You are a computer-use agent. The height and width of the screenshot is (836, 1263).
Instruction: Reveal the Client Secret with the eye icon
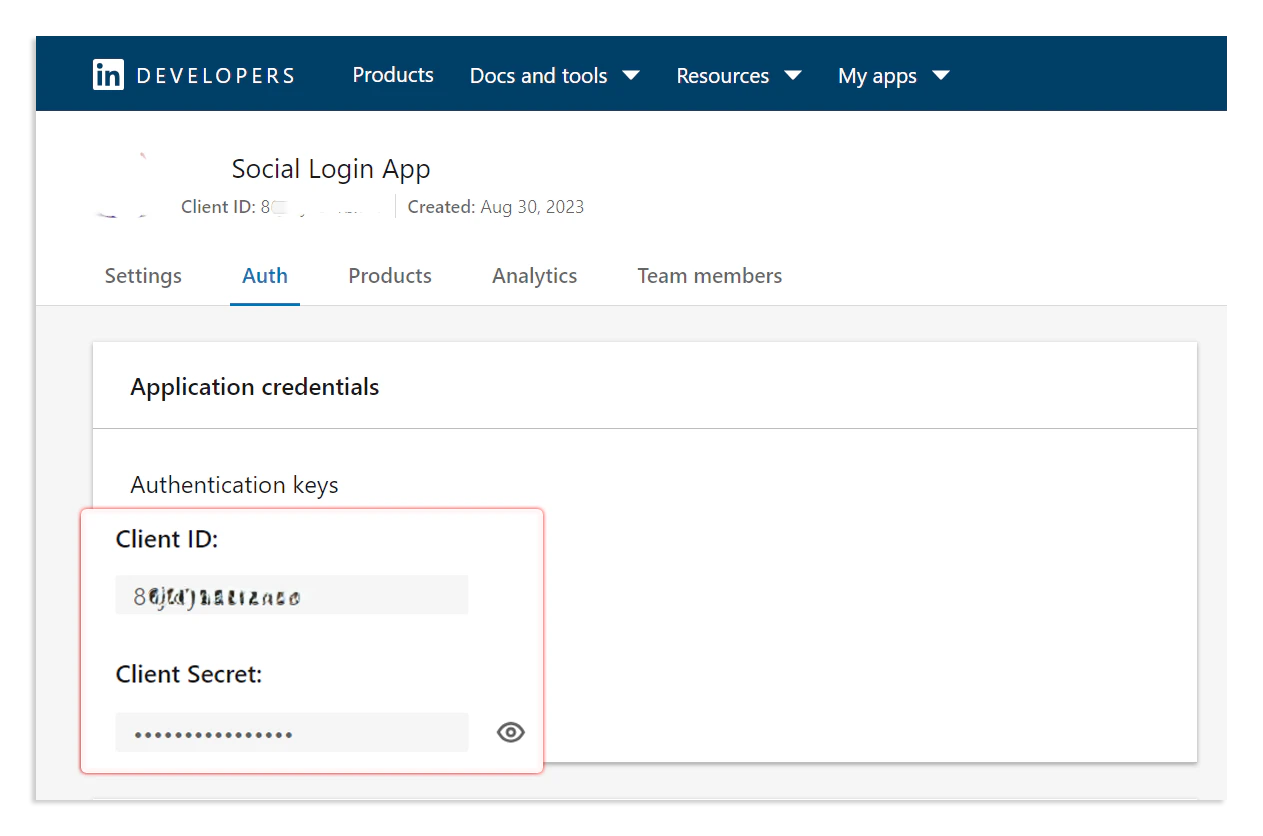[x=510, y=732]
